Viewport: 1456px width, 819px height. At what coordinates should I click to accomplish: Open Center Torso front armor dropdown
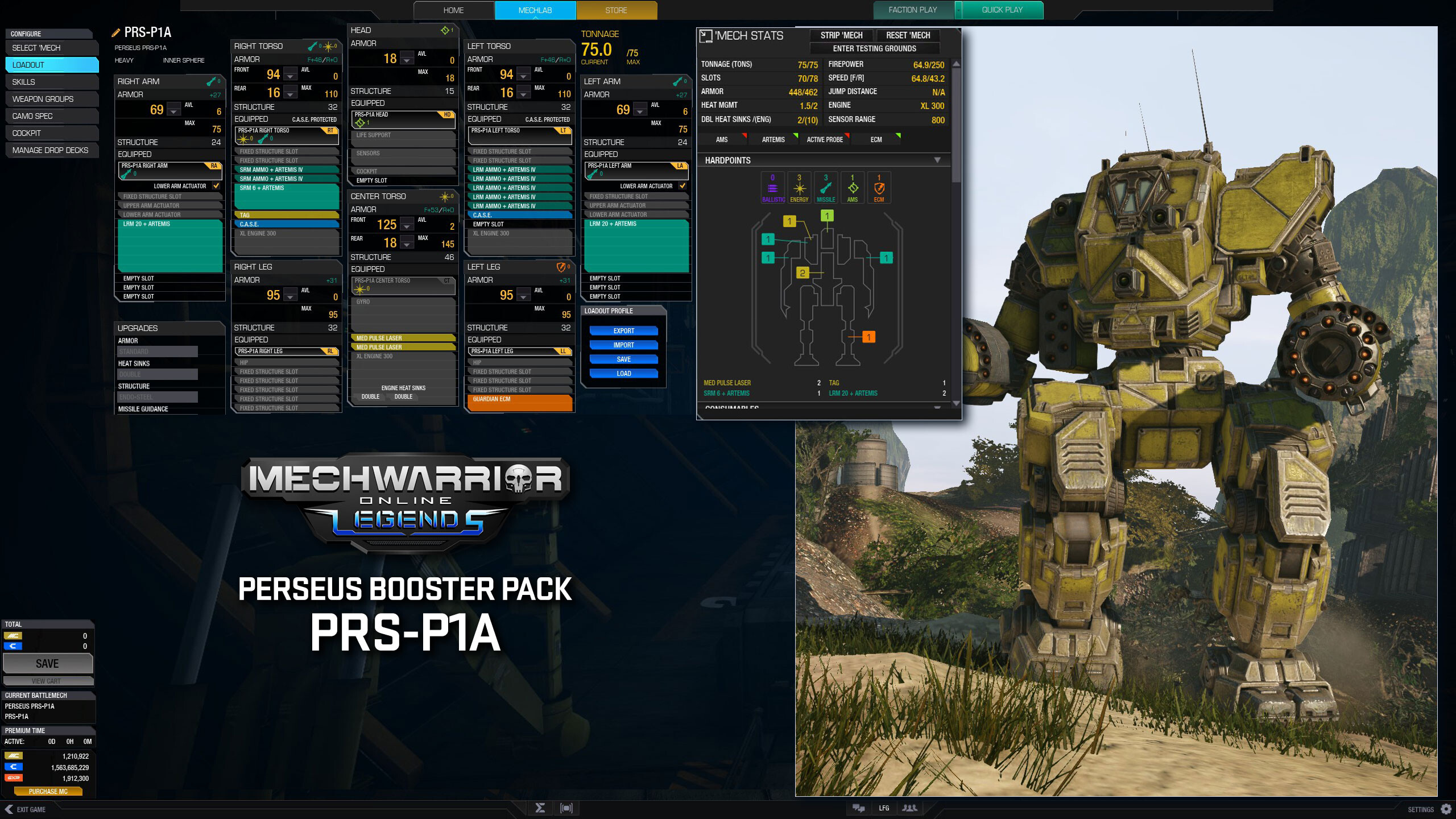407,225
